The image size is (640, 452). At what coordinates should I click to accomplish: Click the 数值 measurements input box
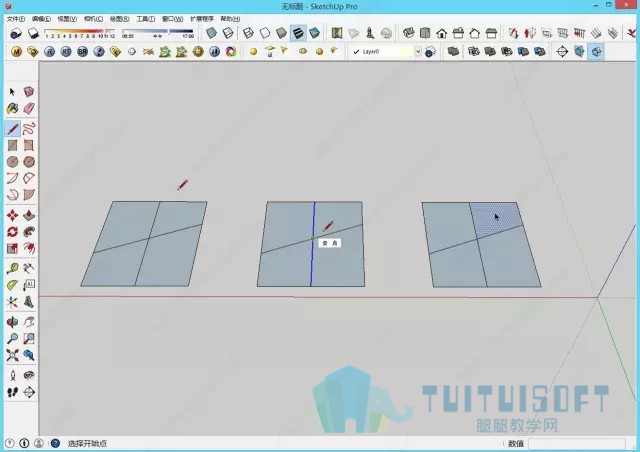coord(577,443)
